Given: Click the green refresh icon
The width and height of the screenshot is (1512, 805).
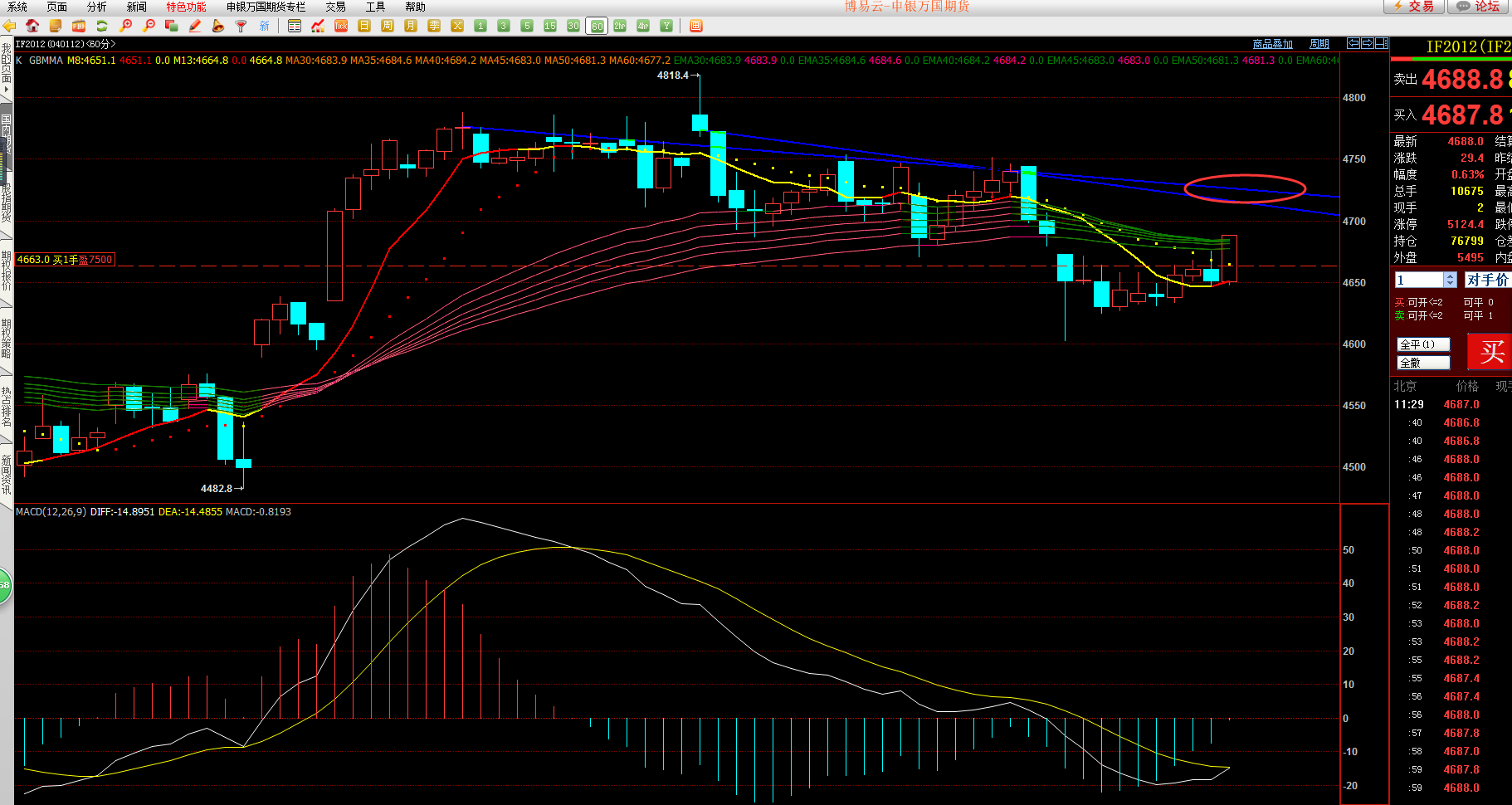Looking at the screenshot, I should 102,26.
